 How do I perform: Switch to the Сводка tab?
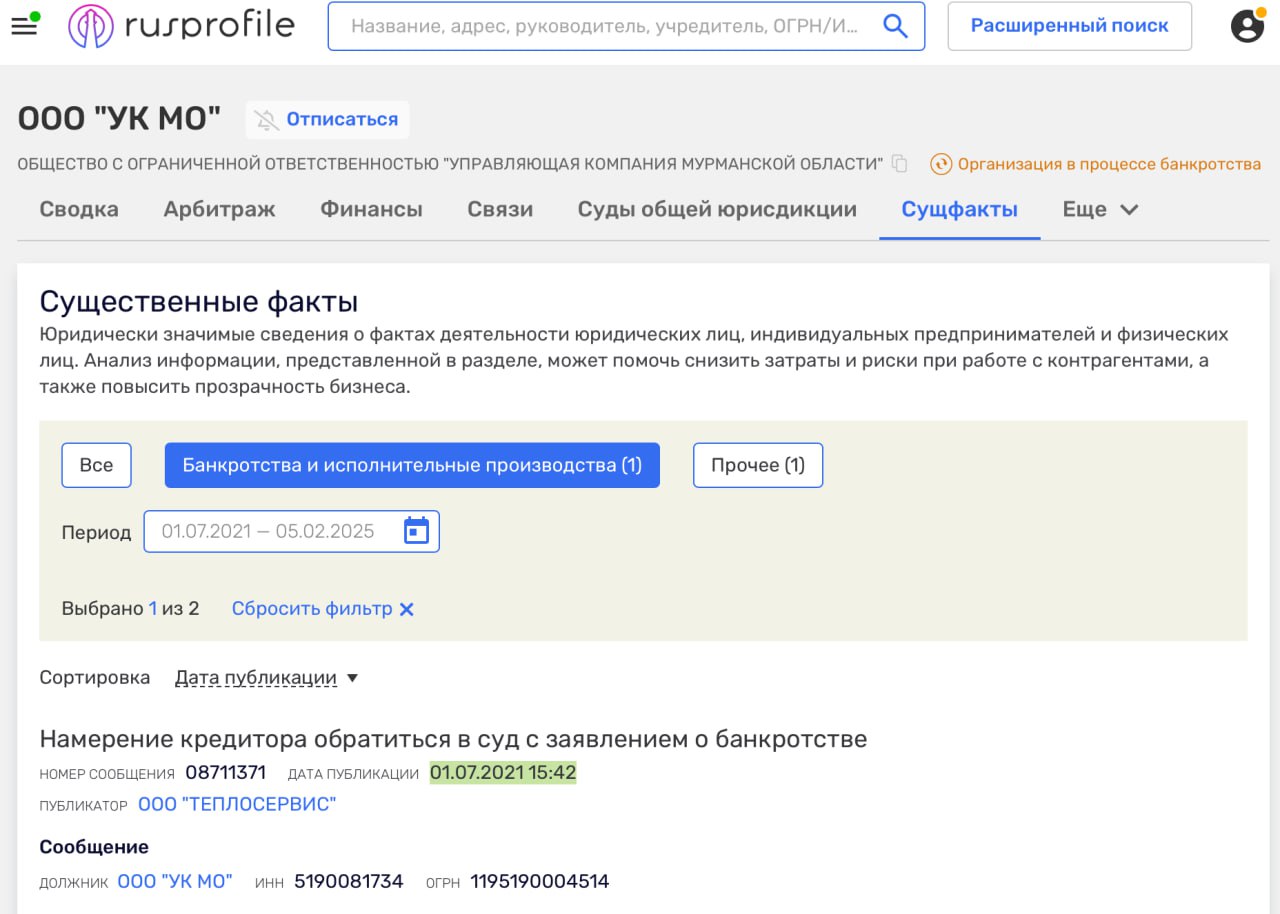tap(79, 210)
